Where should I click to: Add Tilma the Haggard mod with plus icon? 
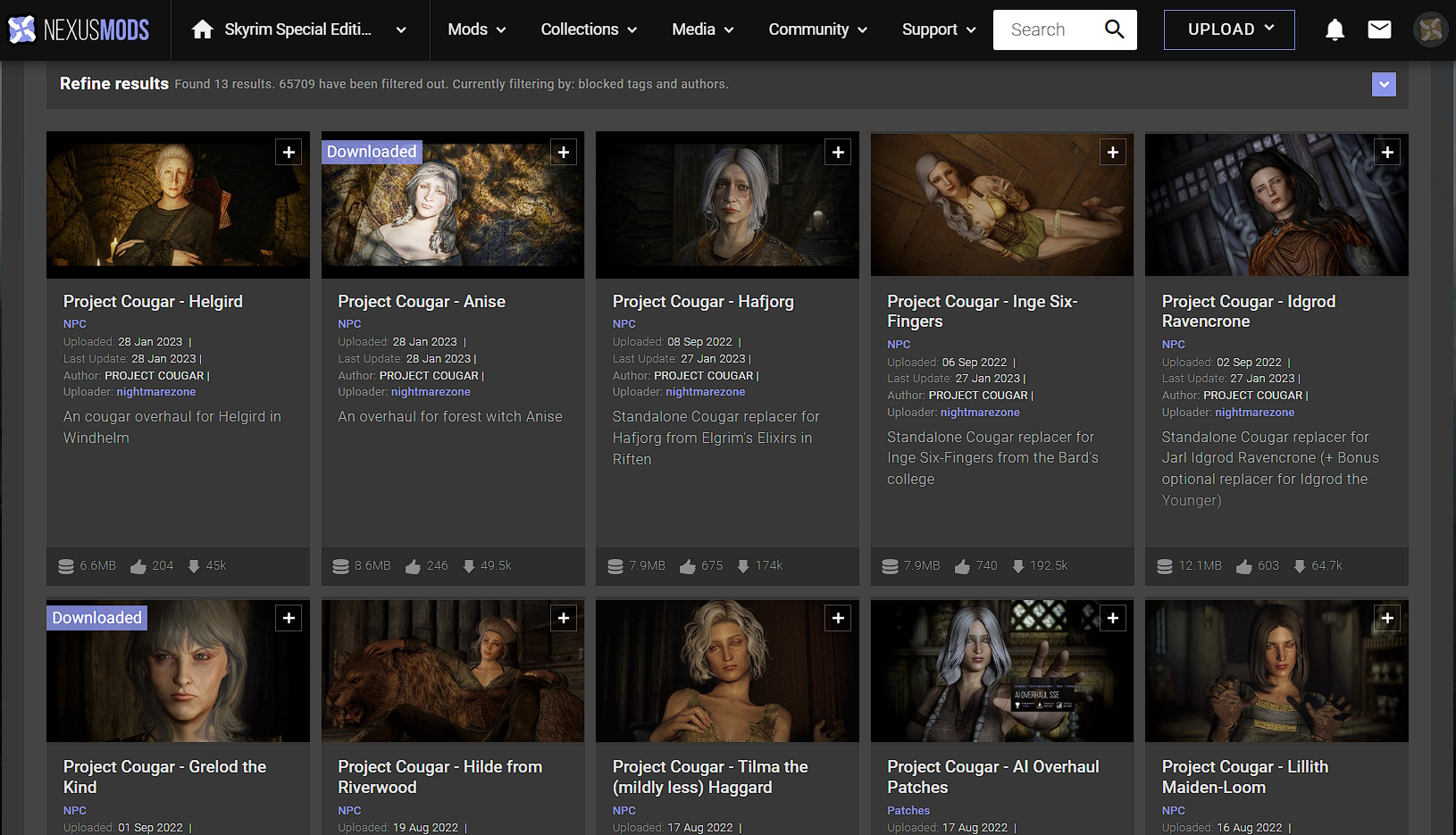coord(838,618)
